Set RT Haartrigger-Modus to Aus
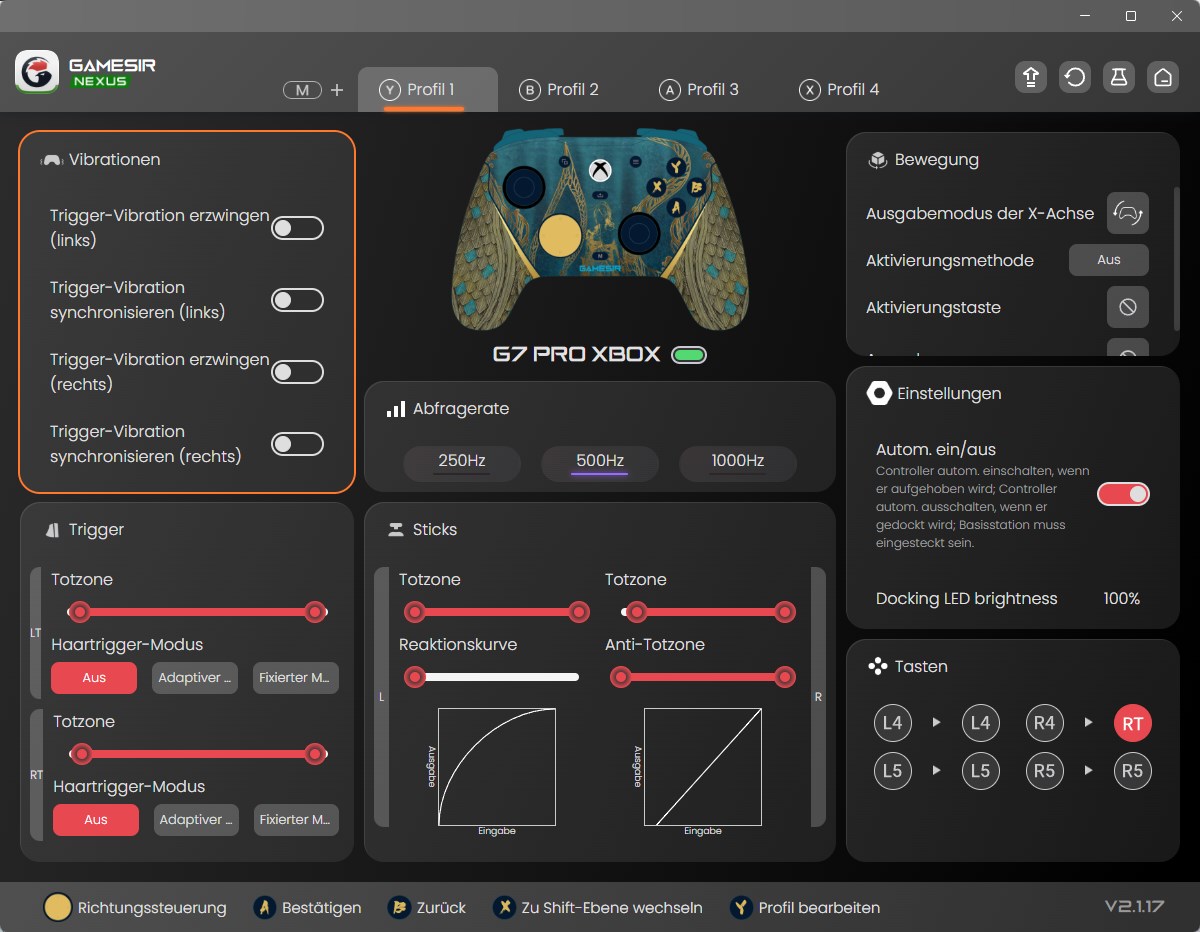Screen dimensions: 1200x932 click(x=96, y=820)
